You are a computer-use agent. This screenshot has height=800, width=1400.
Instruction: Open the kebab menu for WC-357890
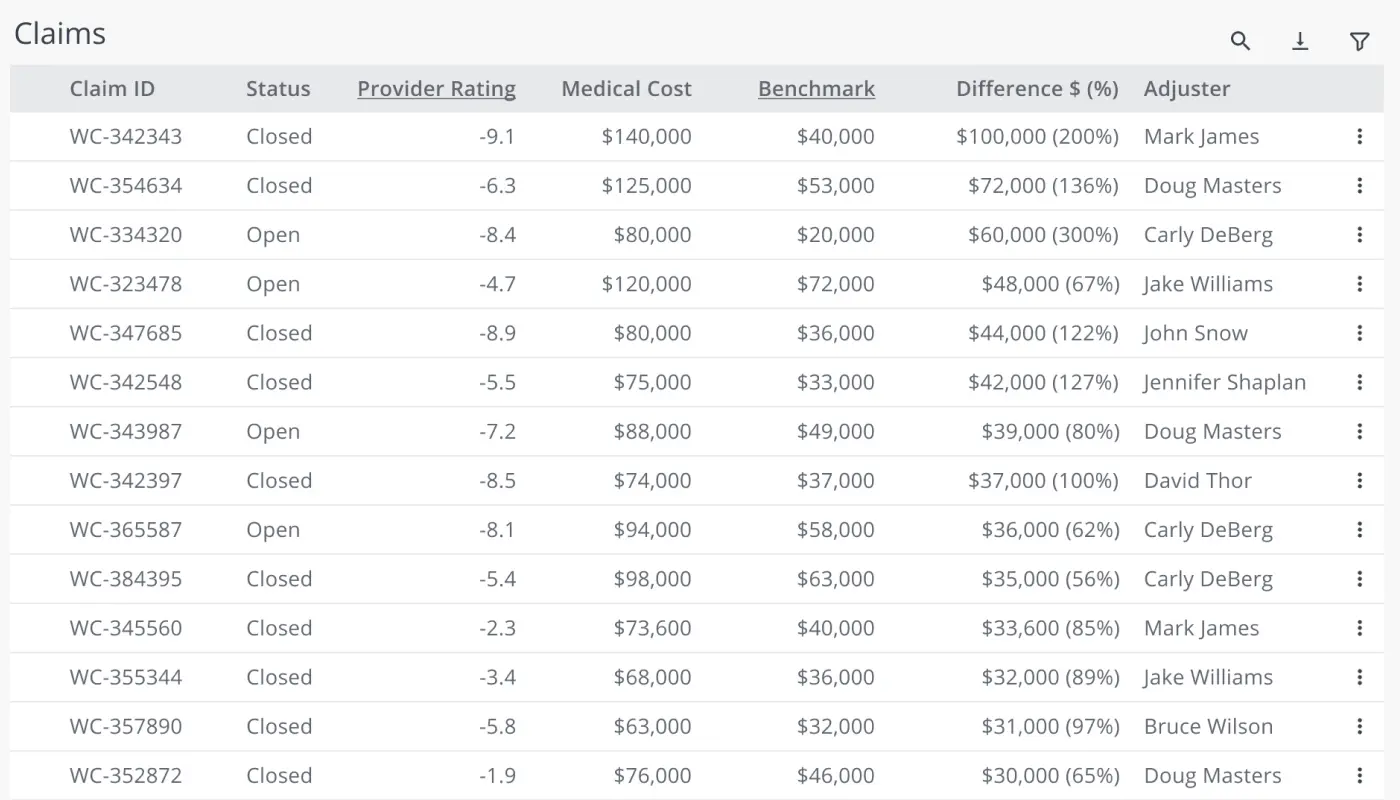tap(1359, 727)
